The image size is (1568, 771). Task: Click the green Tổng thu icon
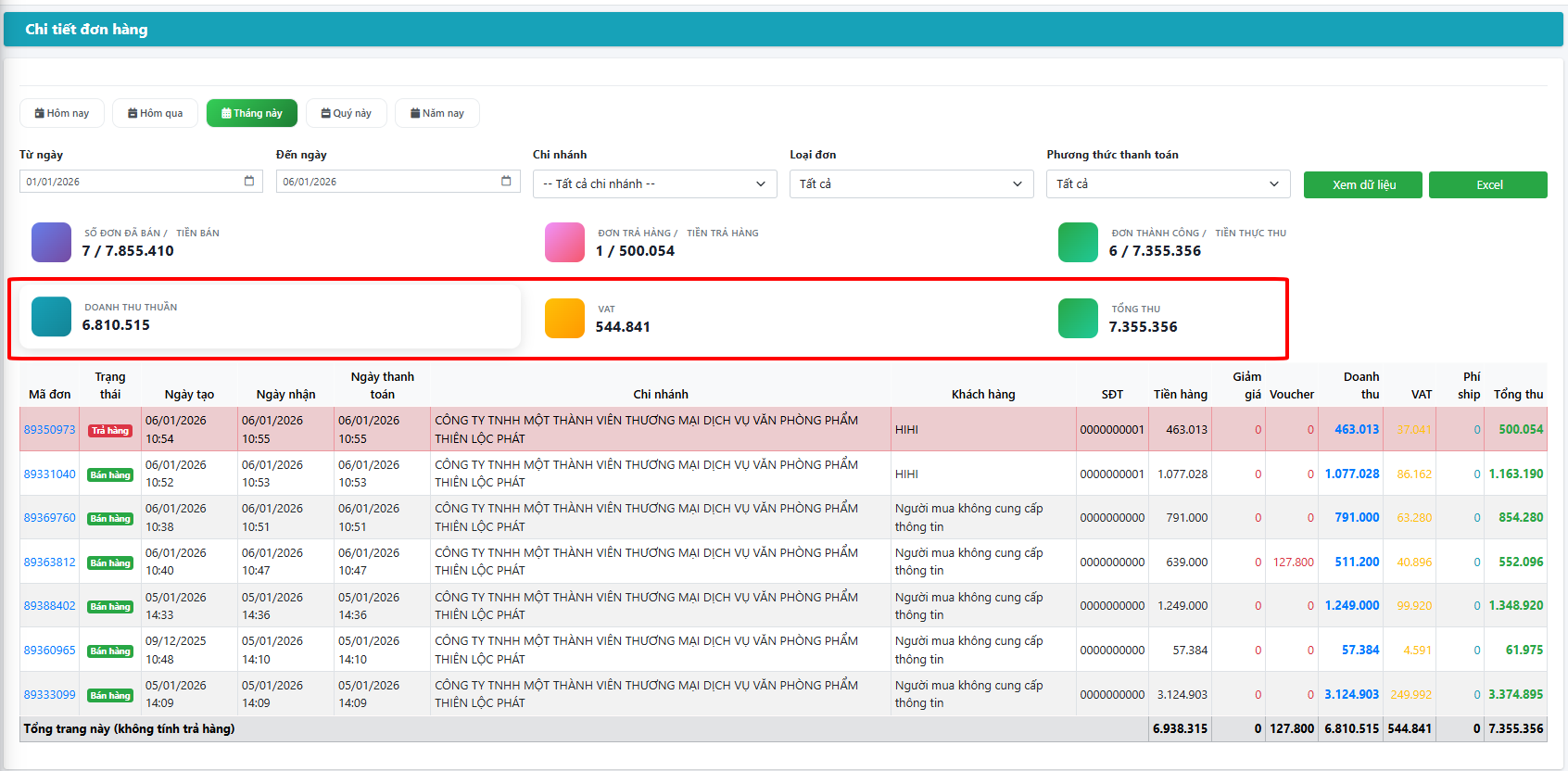pos(1078,319)
